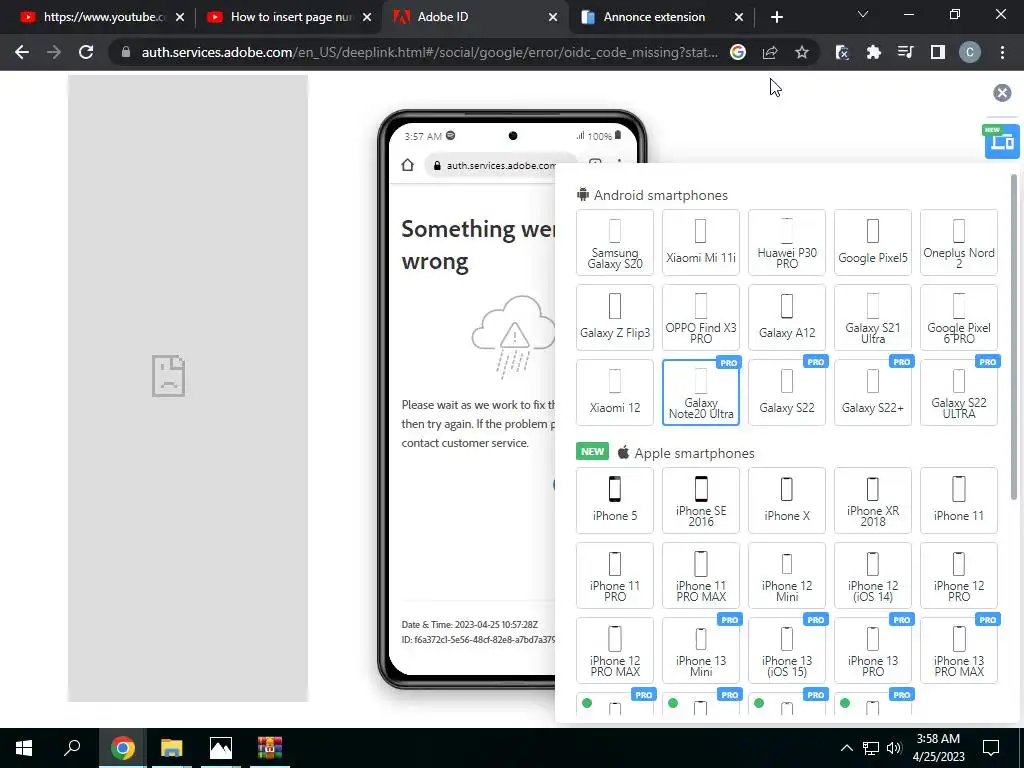The width and height of the screenshot is (1024, 768).
Task: Choose the iPhone 11 PRO device
Action: click(x=615, y=575)
